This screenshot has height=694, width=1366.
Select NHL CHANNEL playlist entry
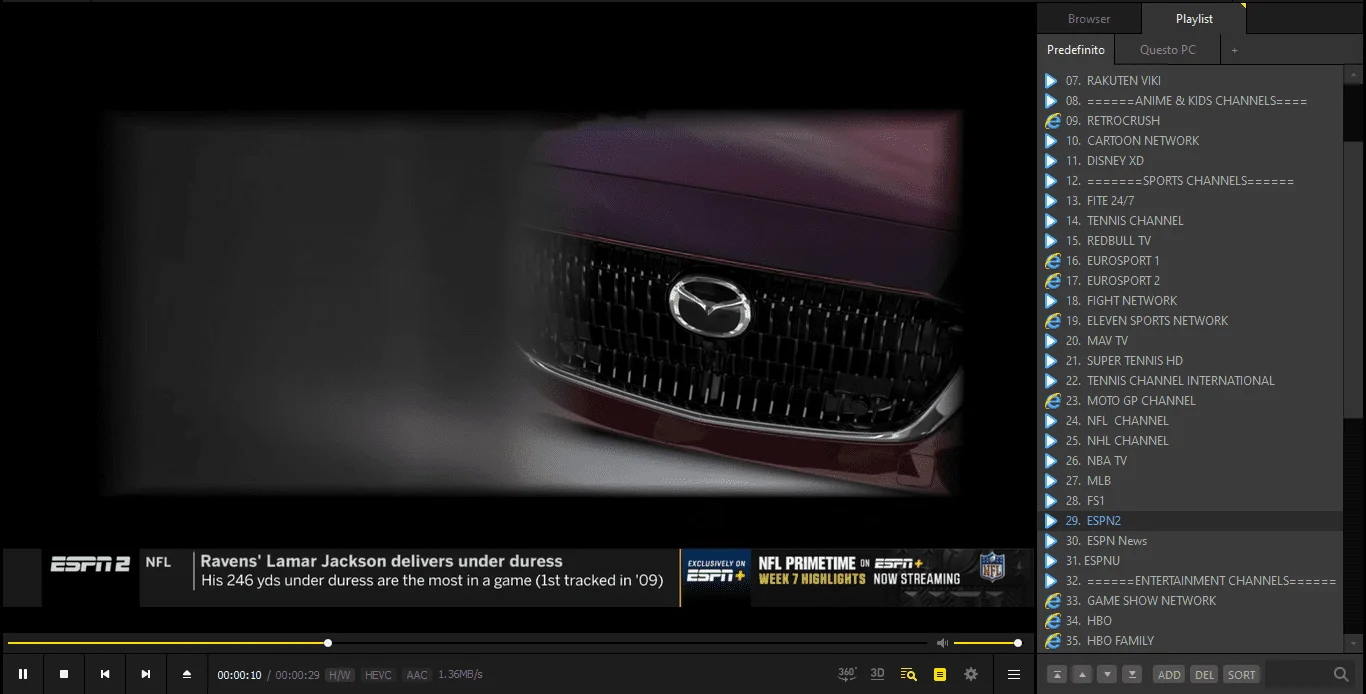click(1192, 441)
